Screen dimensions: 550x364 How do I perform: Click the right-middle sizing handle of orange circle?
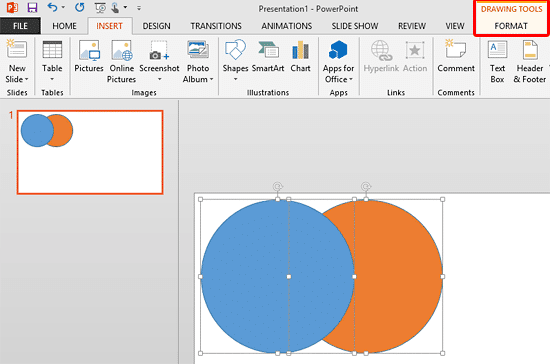(443, 276)
